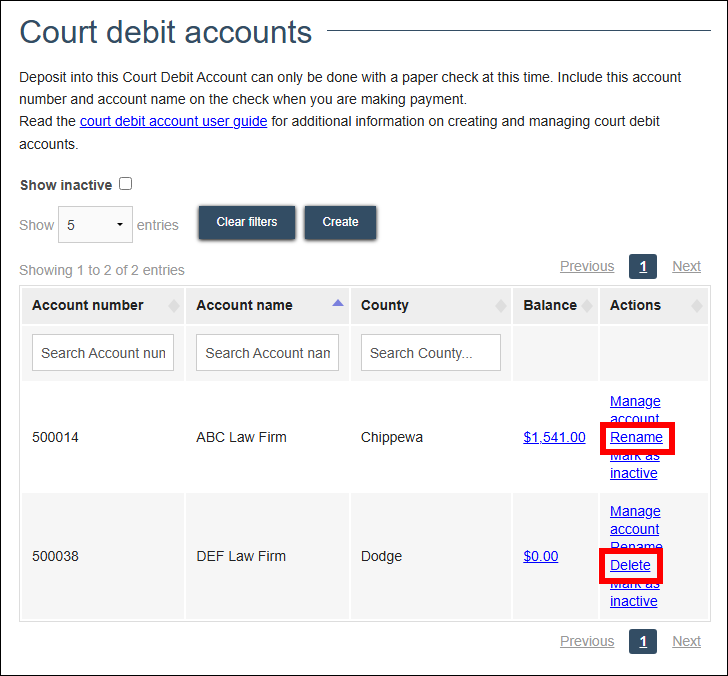Sort by Account number column icon

(174, 306)
